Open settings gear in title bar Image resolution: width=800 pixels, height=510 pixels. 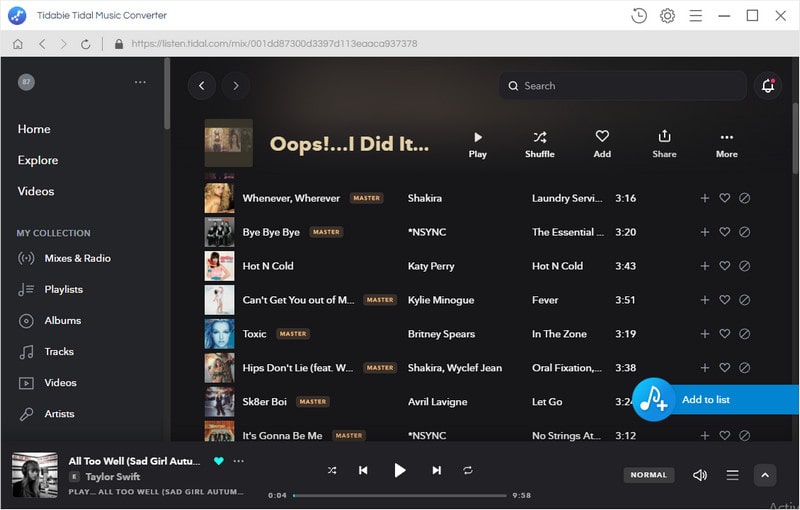667,16
